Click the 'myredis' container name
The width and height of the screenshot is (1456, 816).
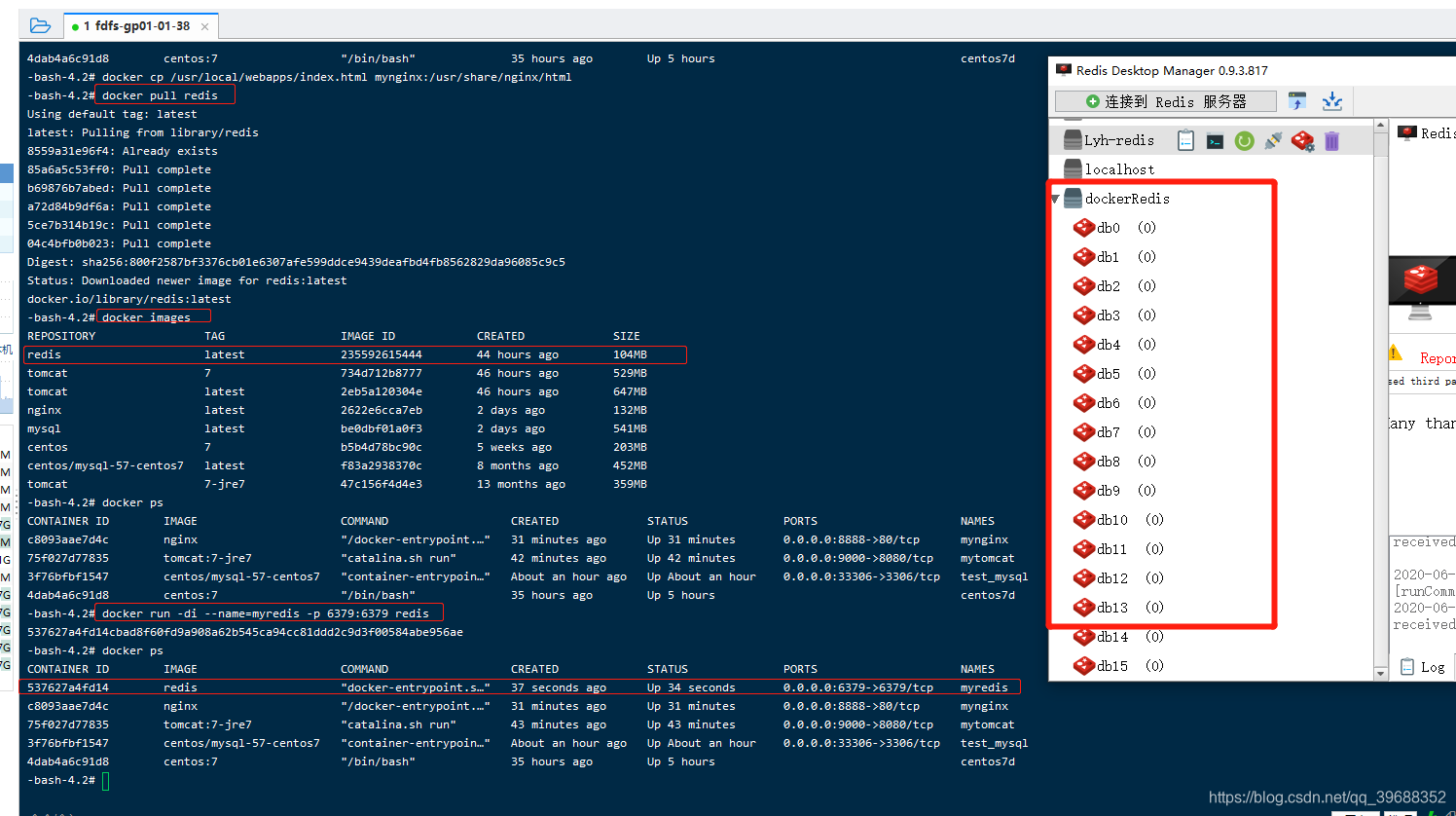[x=984, y=687]
